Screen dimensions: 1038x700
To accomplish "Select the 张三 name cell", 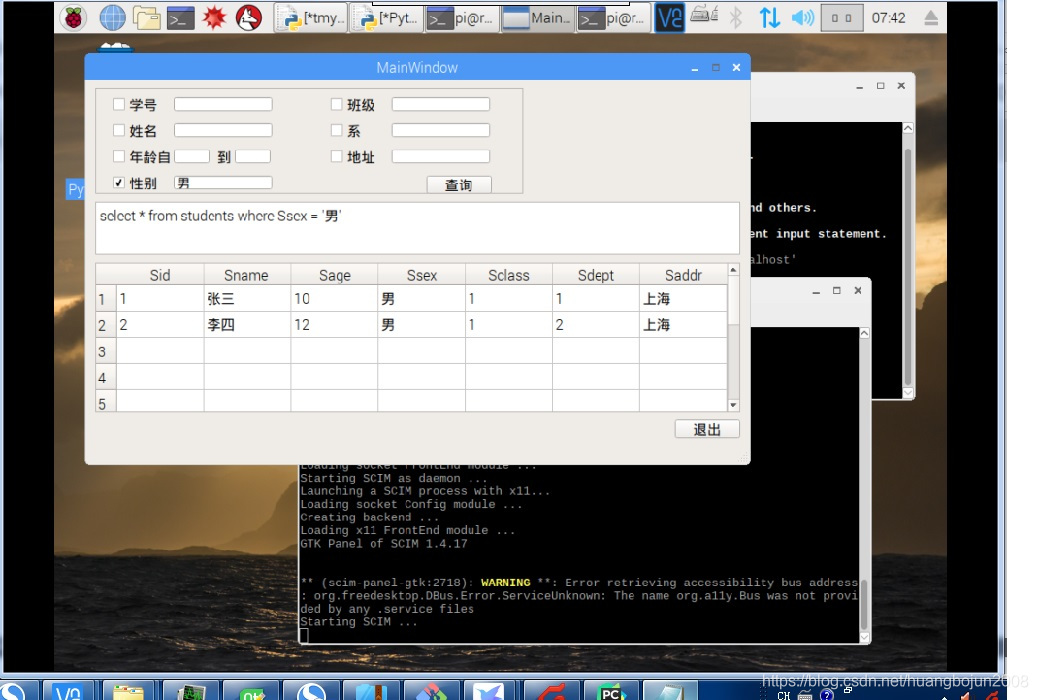I will 247,299.
